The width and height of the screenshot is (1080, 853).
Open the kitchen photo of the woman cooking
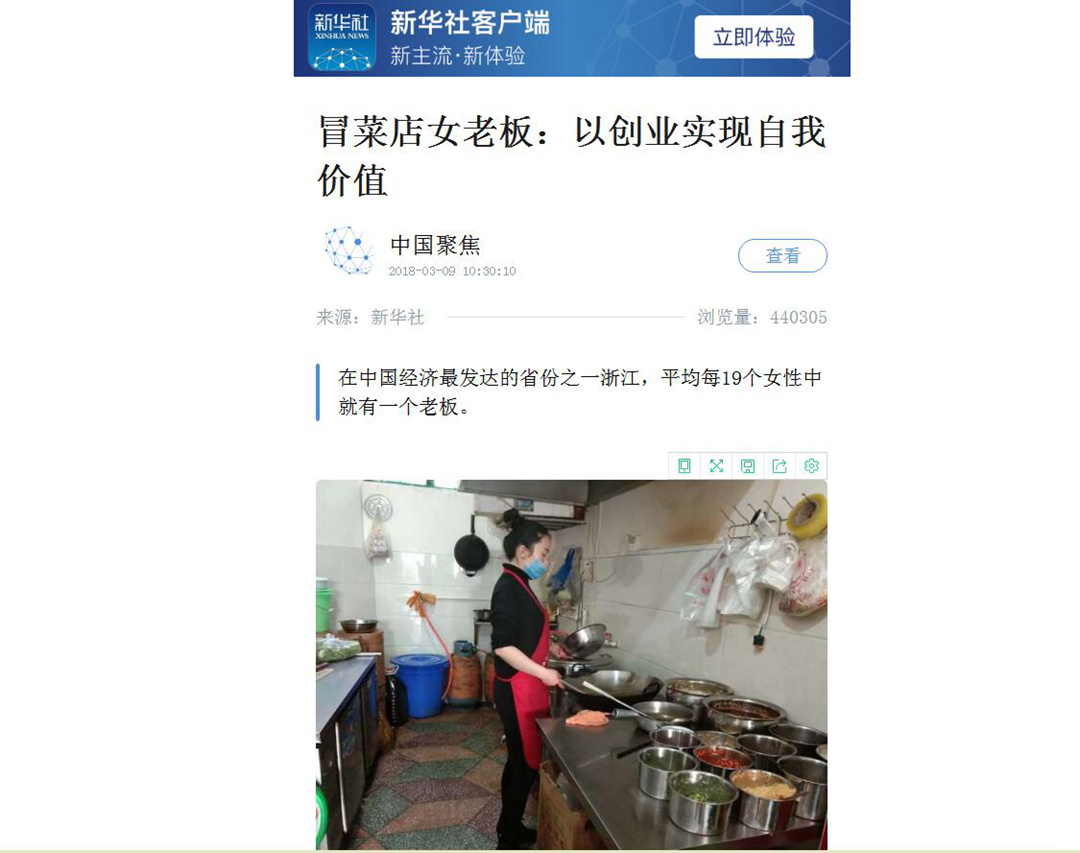572,665
